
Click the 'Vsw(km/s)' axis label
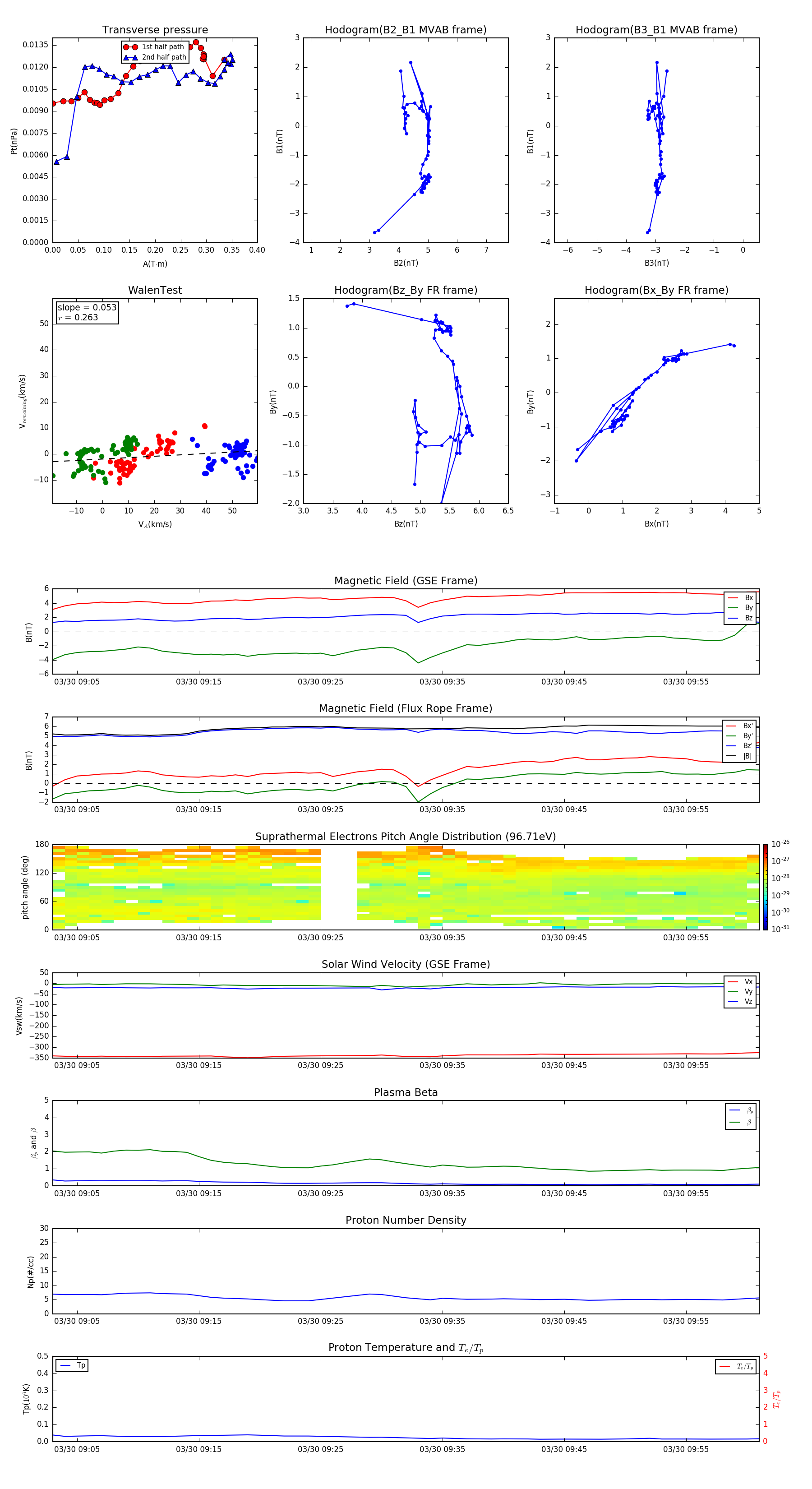pyautogui.click(x=19, y=1016)
